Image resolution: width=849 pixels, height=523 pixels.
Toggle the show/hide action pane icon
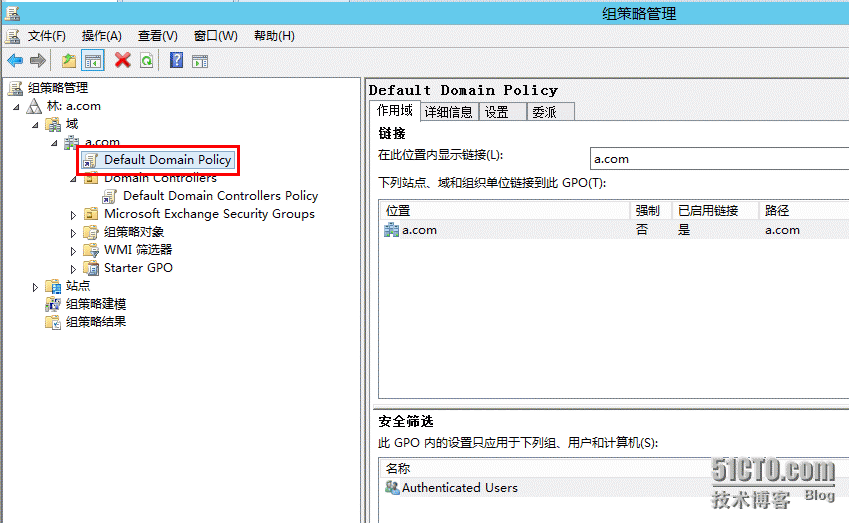[200, 61]
